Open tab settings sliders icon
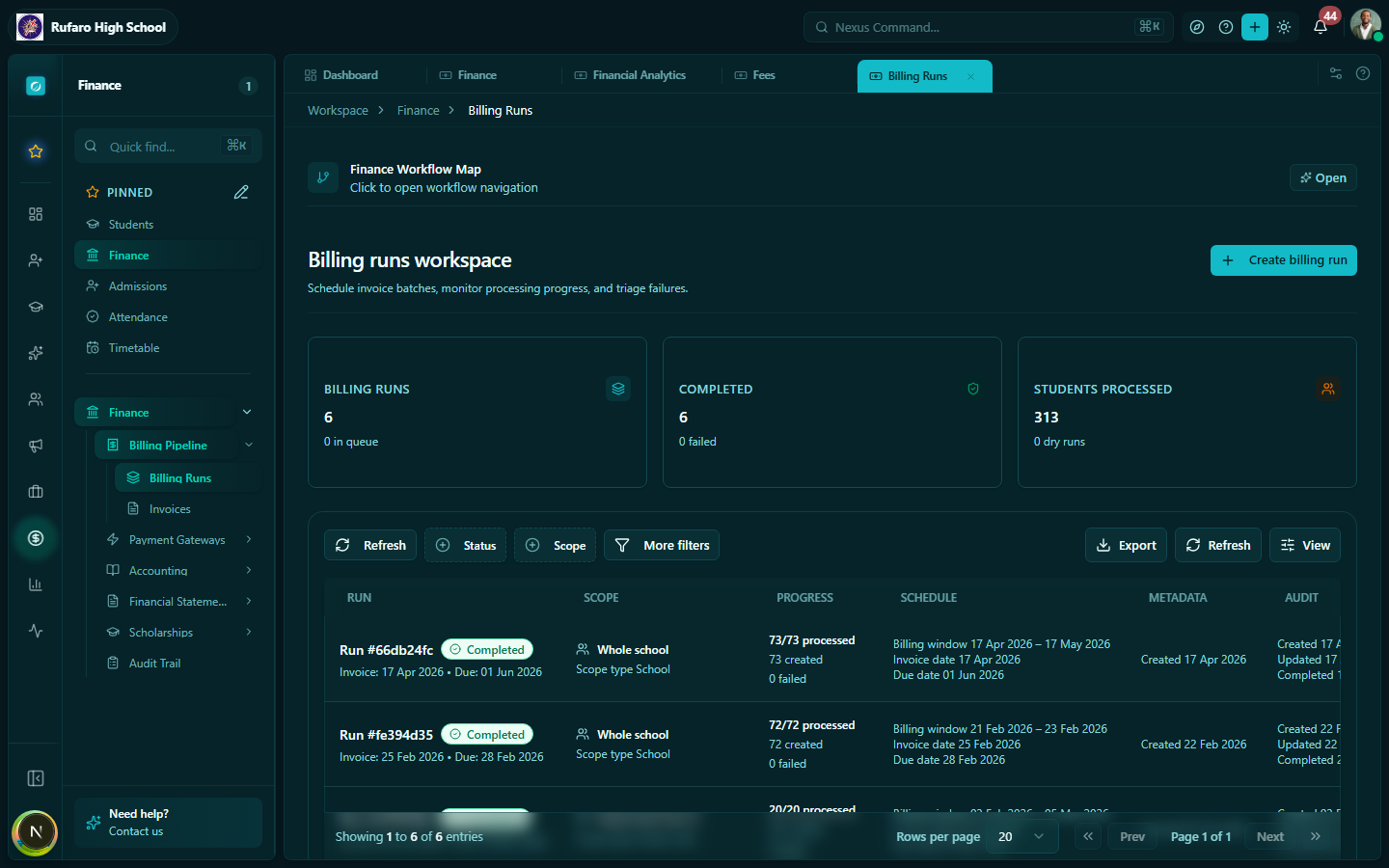 point(1336,73)
